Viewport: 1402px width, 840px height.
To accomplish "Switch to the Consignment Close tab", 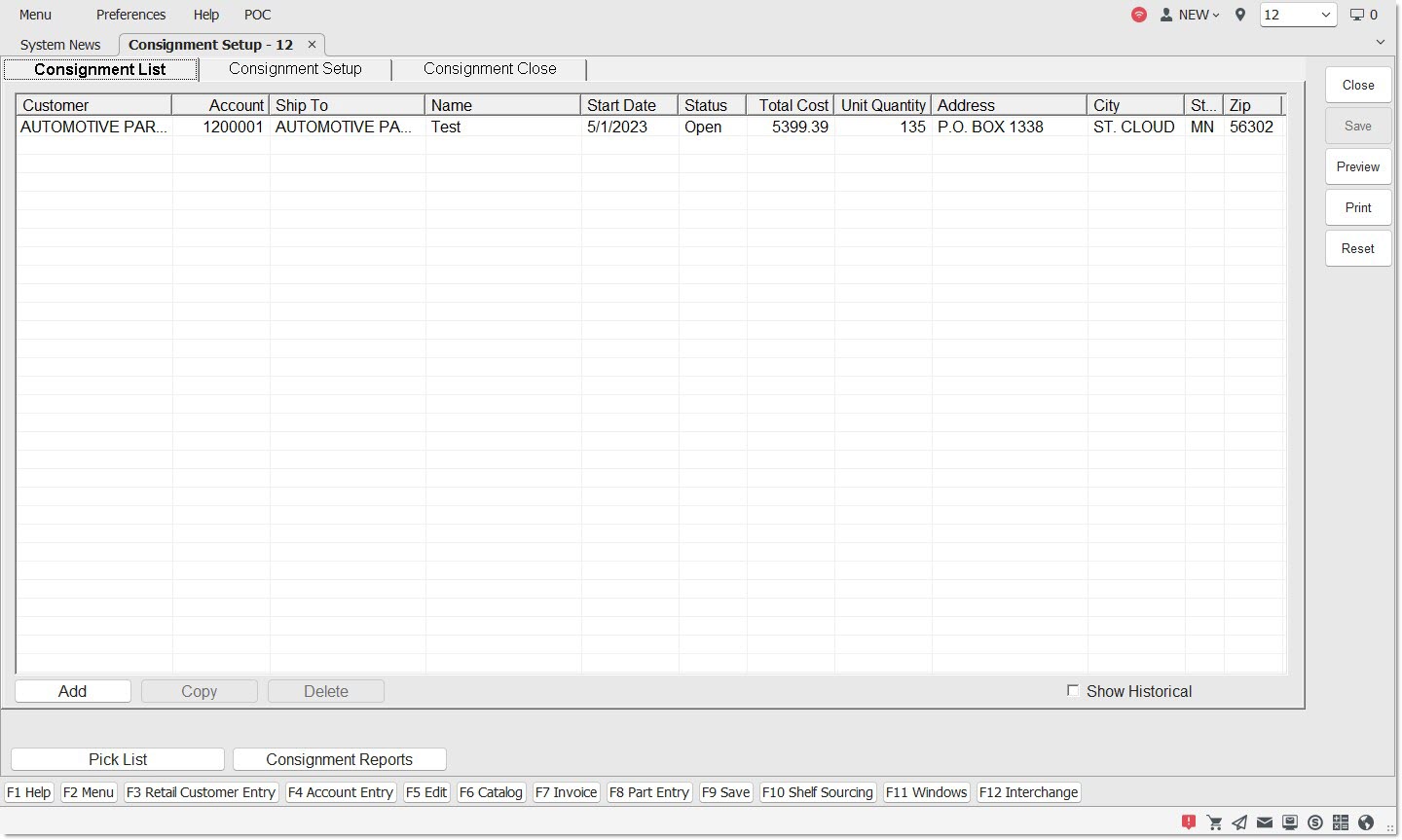I will pos(490,69).
